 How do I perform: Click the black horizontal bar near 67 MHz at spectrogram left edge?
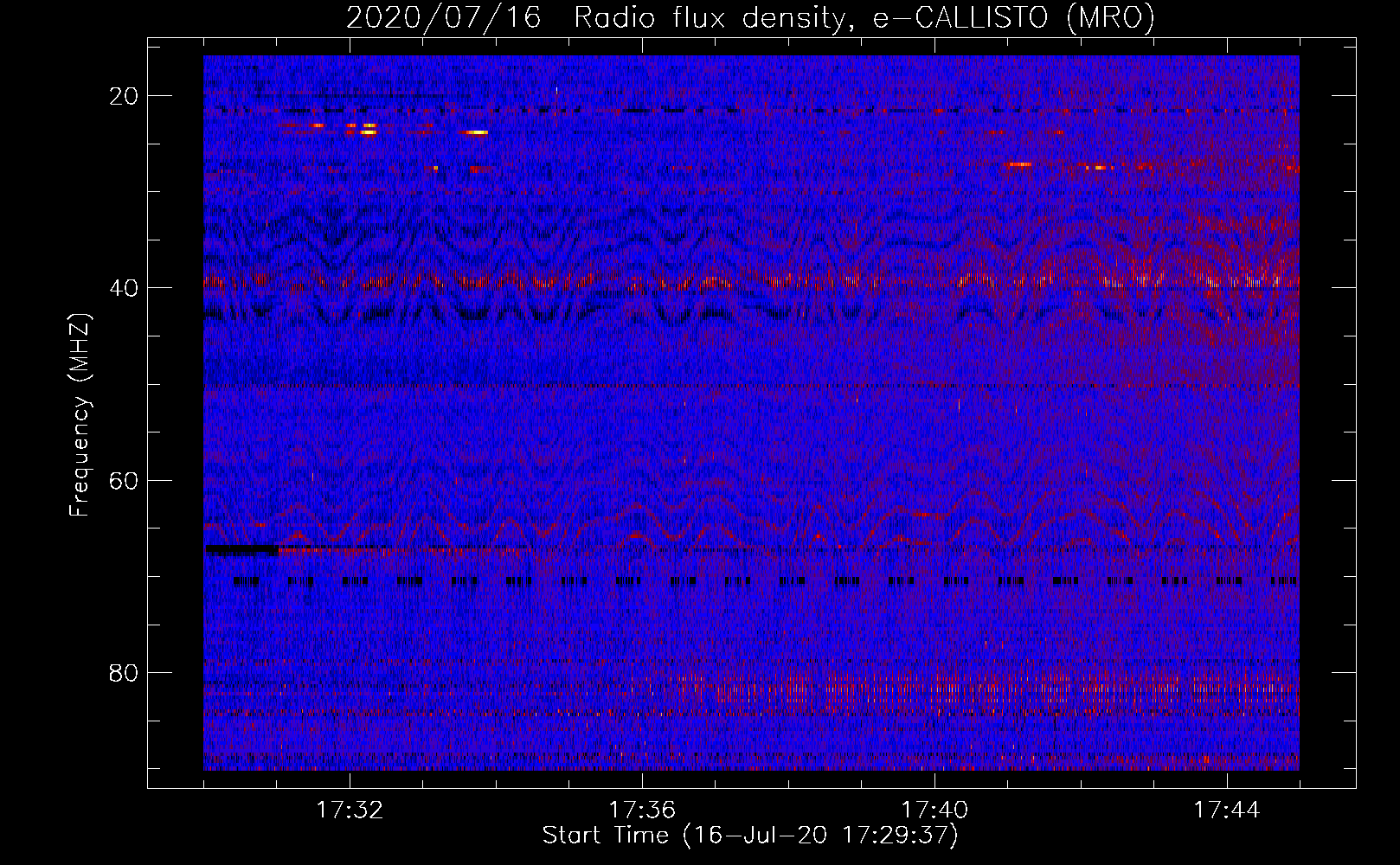241,549
